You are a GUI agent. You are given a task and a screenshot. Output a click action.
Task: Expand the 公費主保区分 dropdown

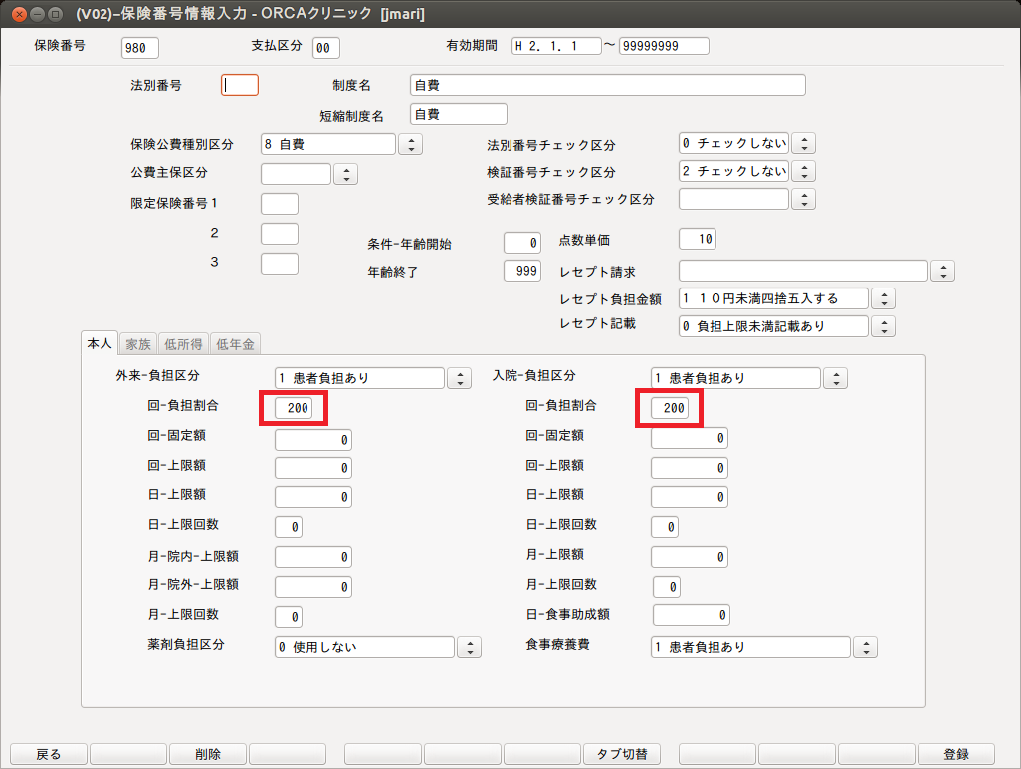coord(345,174)
